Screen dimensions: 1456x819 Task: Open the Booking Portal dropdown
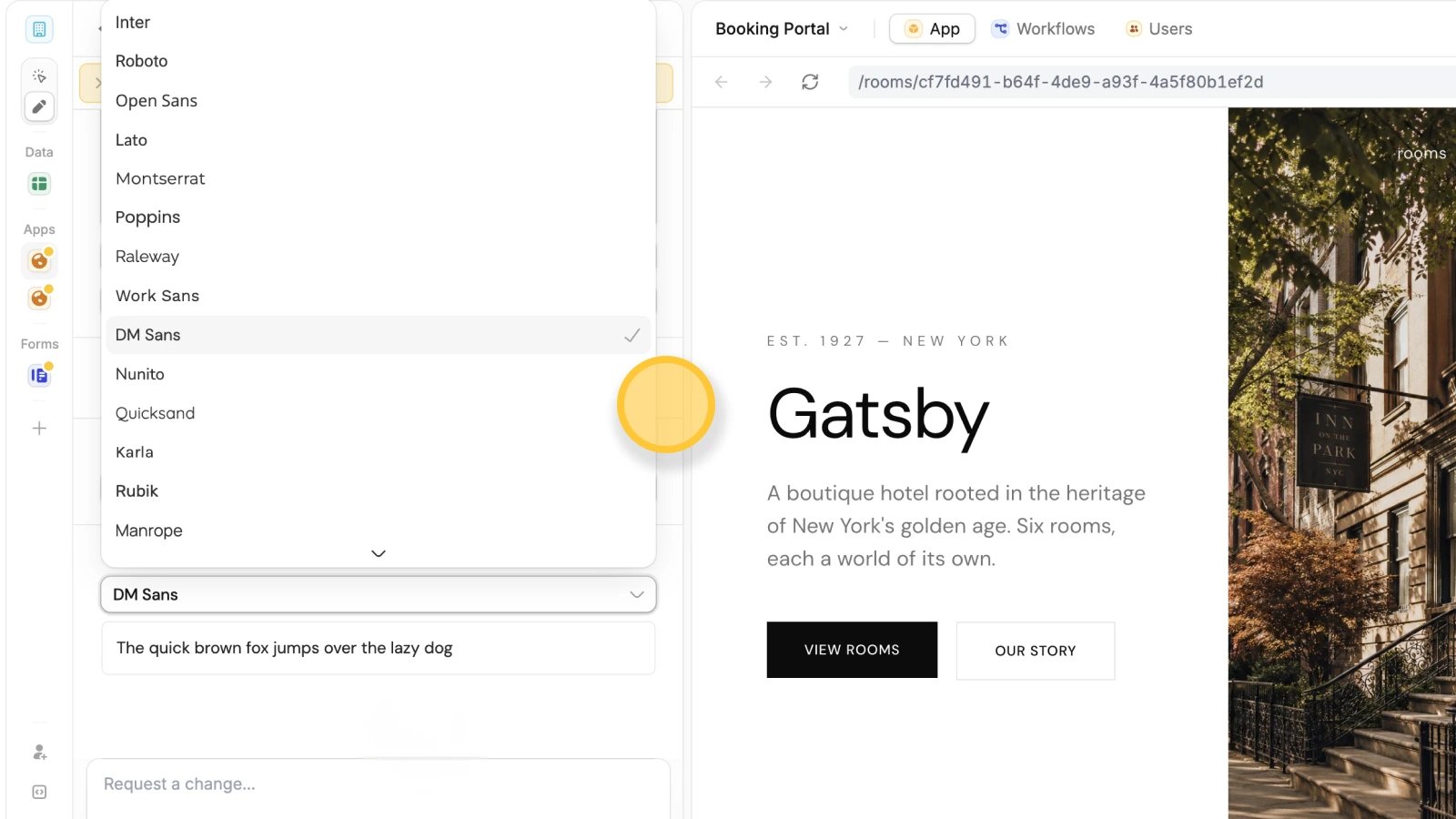pos(782,29)
